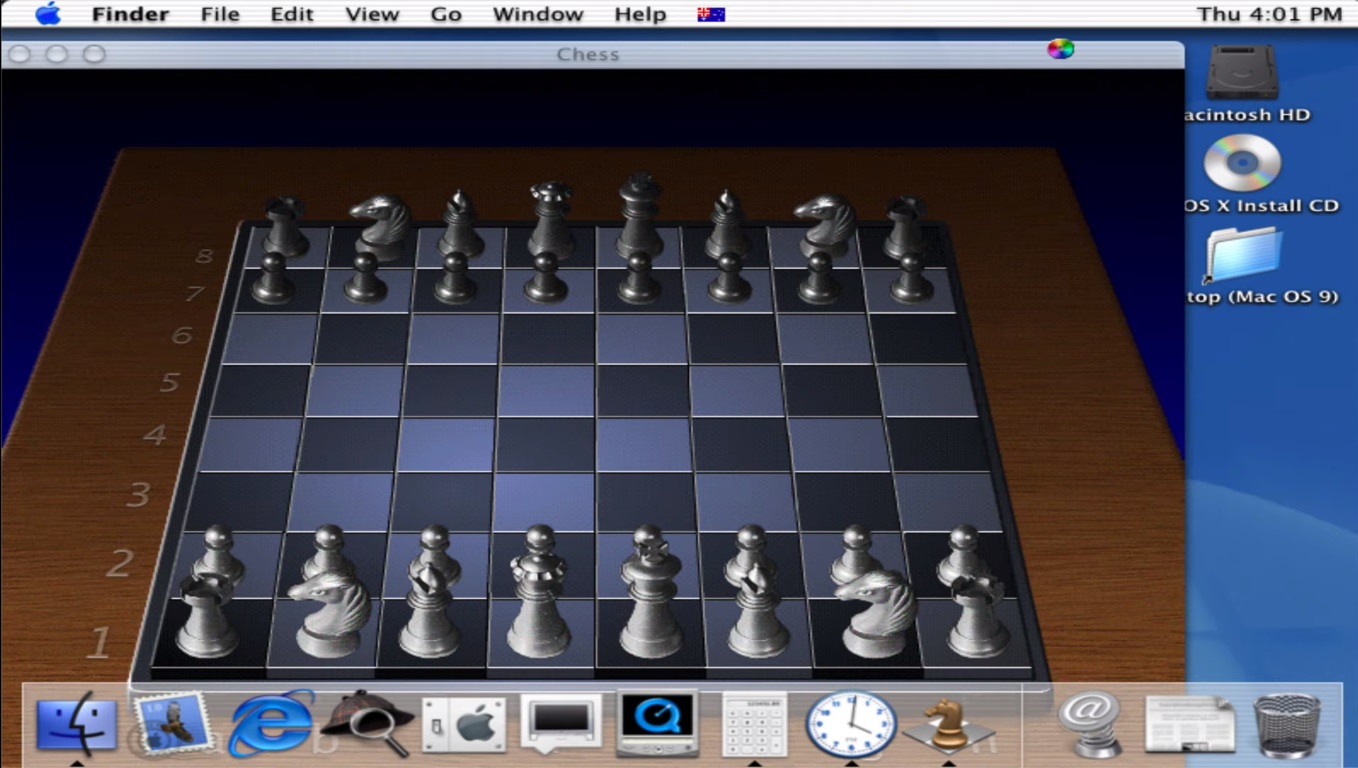Click the Displays monitor icon in the Dock
The height and width of the screenshot is (768, 1358).
click(x=561, y=722)
